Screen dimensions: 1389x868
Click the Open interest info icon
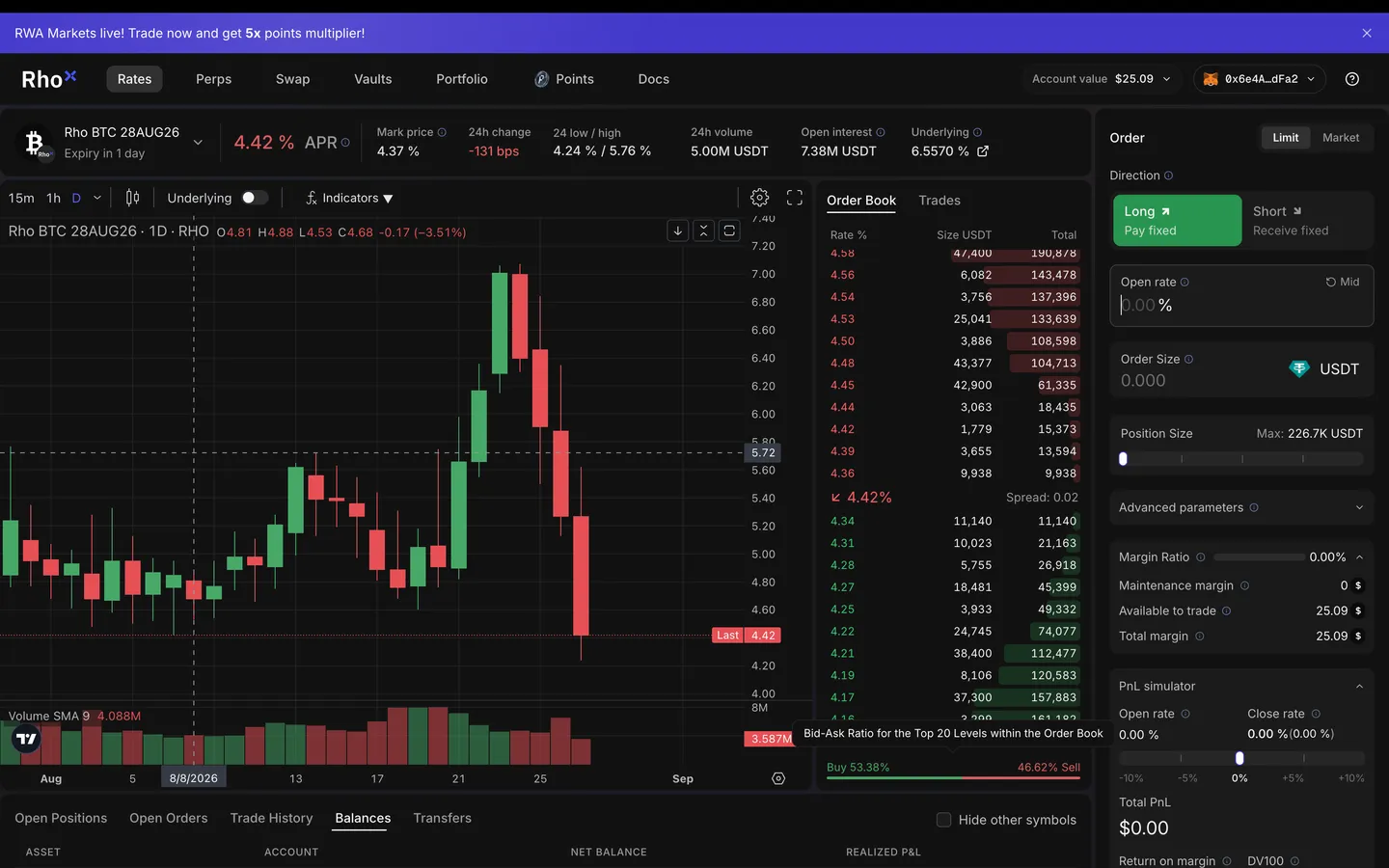880,132
